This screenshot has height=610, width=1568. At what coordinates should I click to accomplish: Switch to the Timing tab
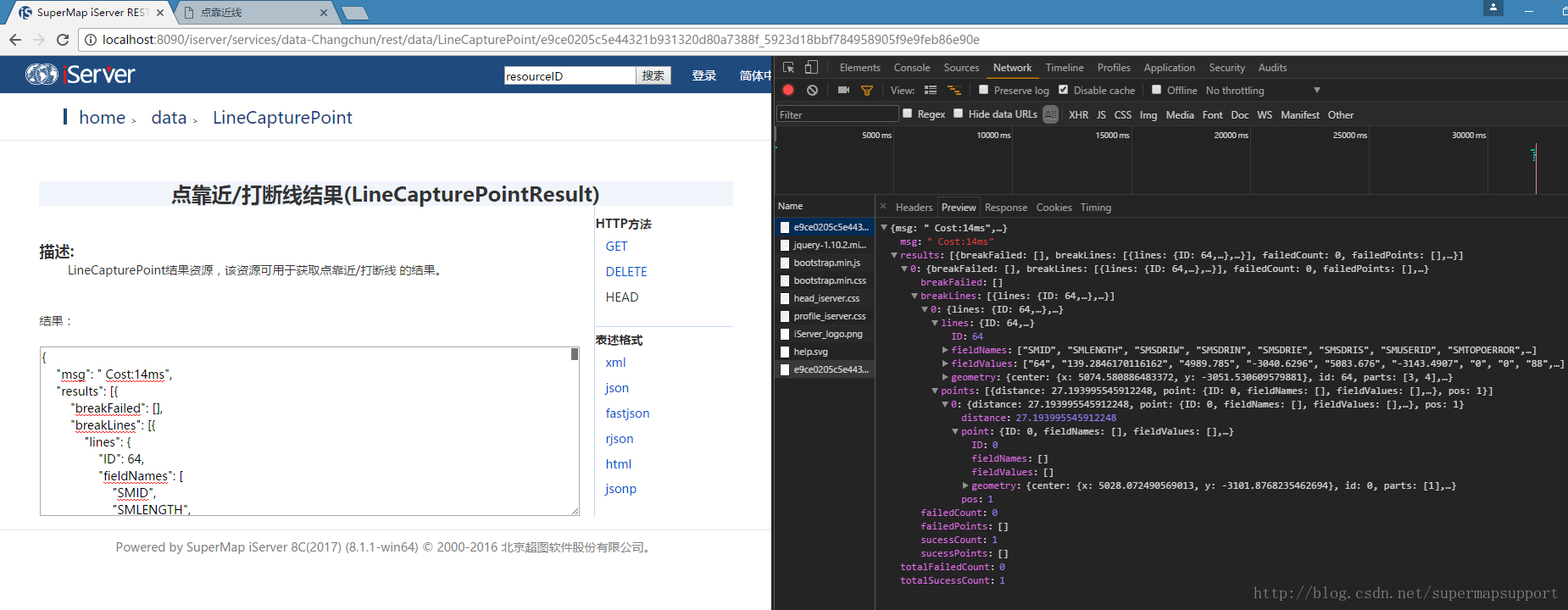(1095, 207)
